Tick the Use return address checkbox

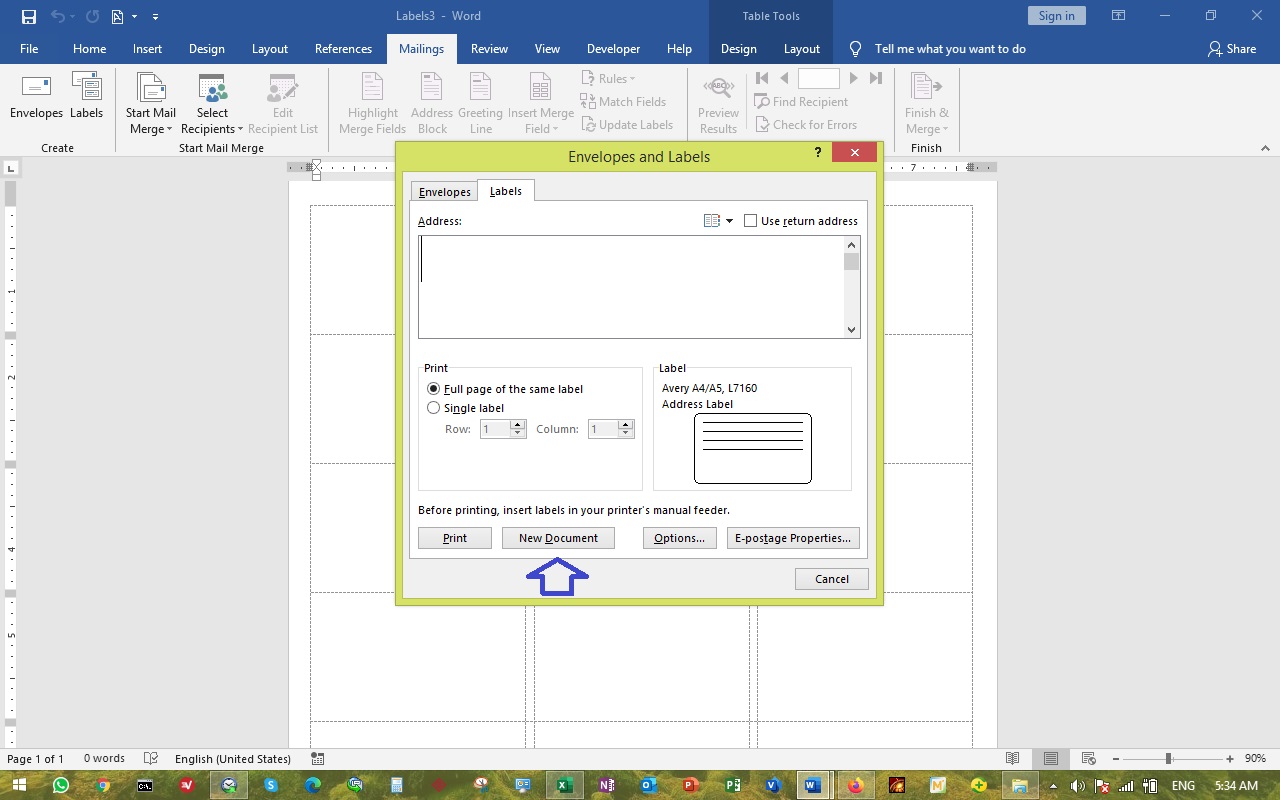(751, 221)
